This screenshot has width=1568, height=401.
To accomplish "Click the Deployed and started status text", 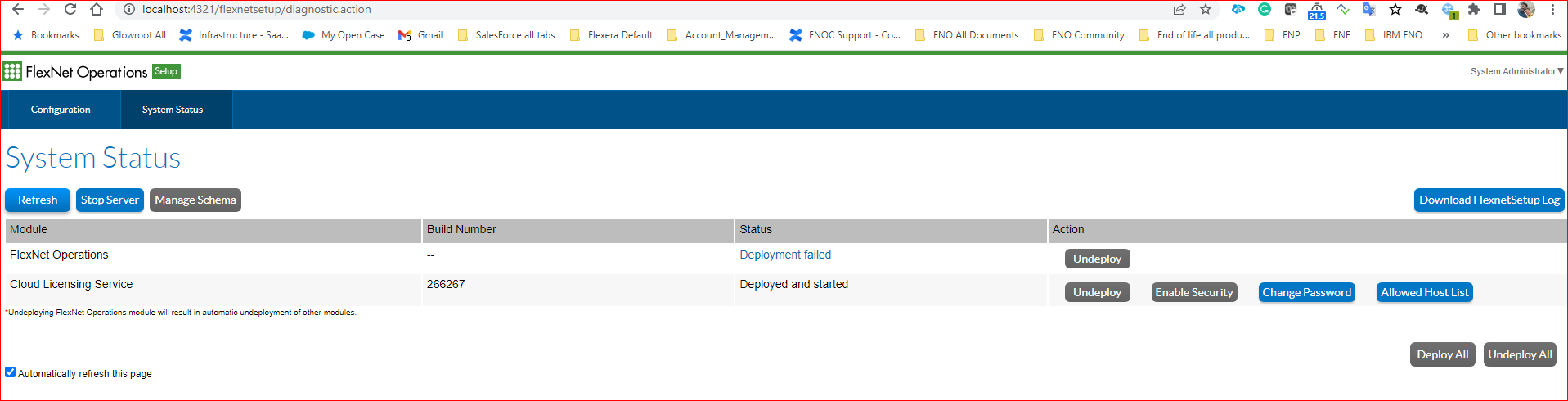I will pyautogui.click(x=793, y=285).
